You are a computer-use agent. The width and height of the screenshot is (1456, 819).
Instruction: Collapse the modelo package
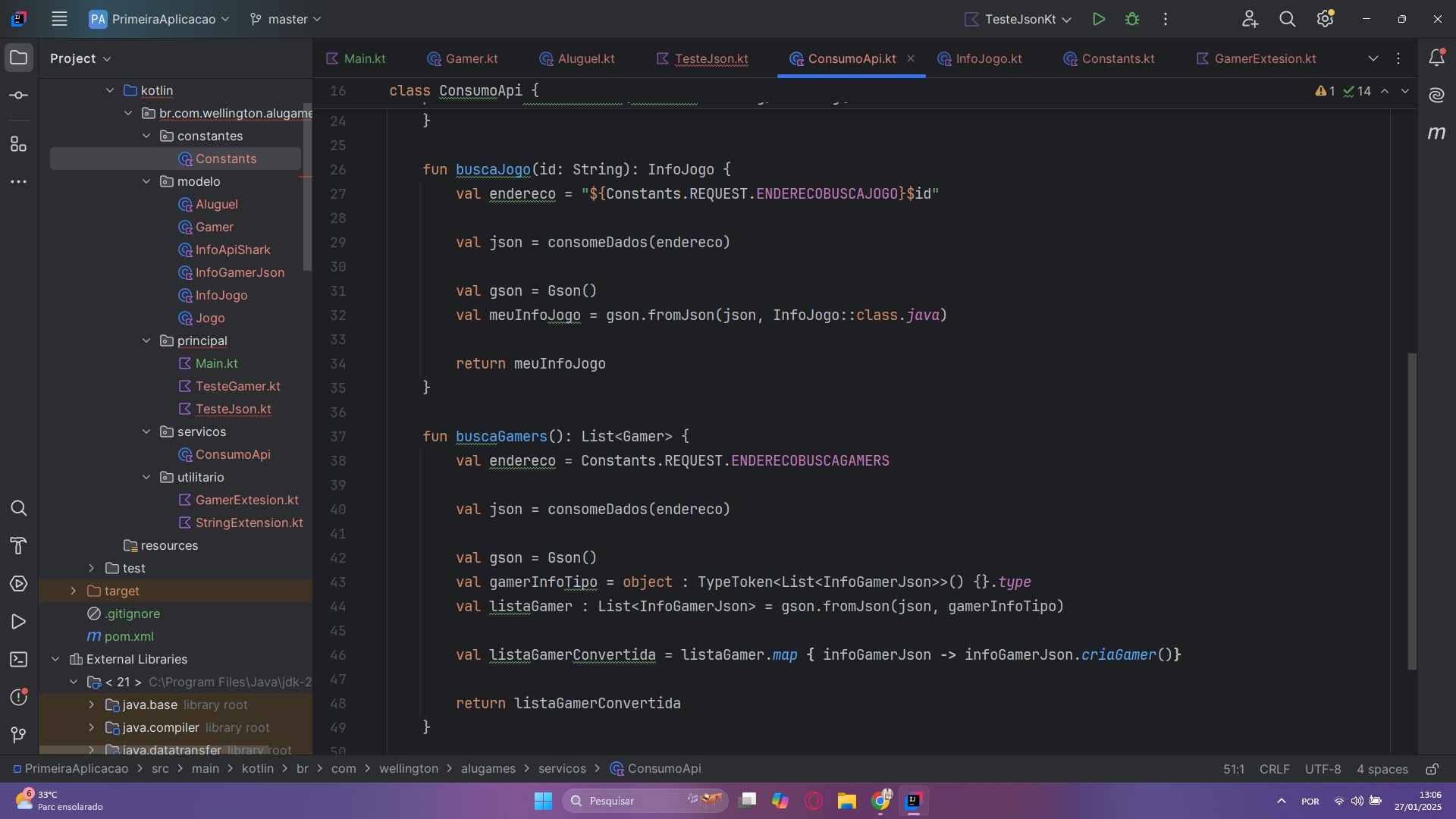tap(146, 181)
